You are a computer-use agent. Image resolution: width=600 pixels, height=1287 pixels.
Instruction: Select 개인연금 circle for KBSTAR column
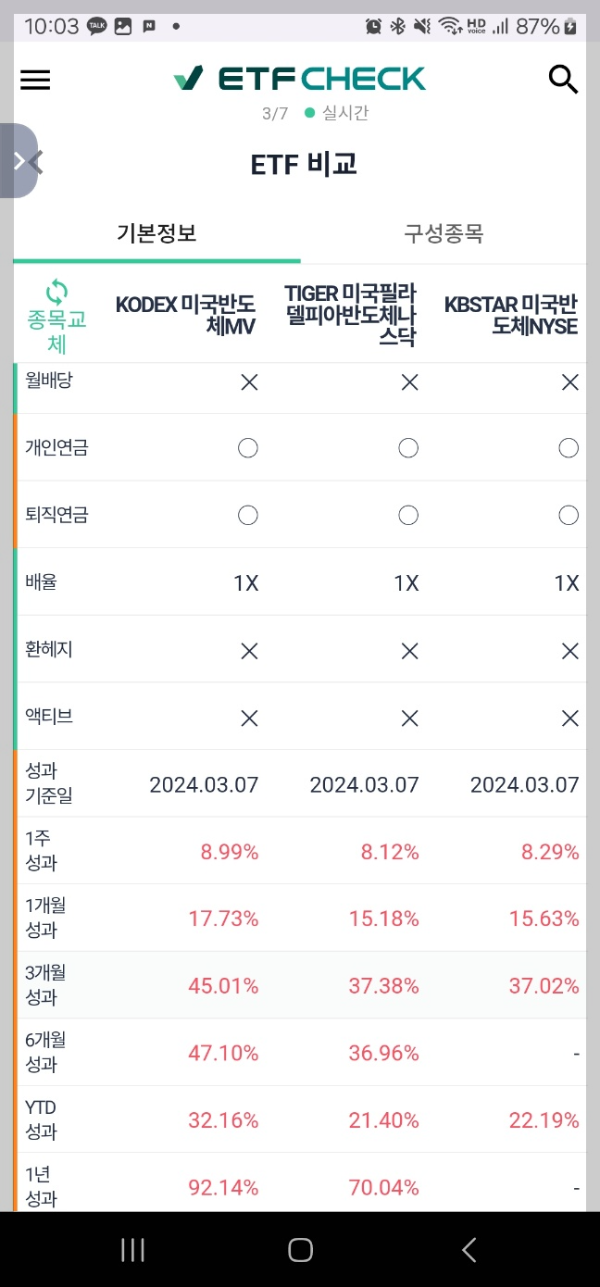(x=568, y=448)
